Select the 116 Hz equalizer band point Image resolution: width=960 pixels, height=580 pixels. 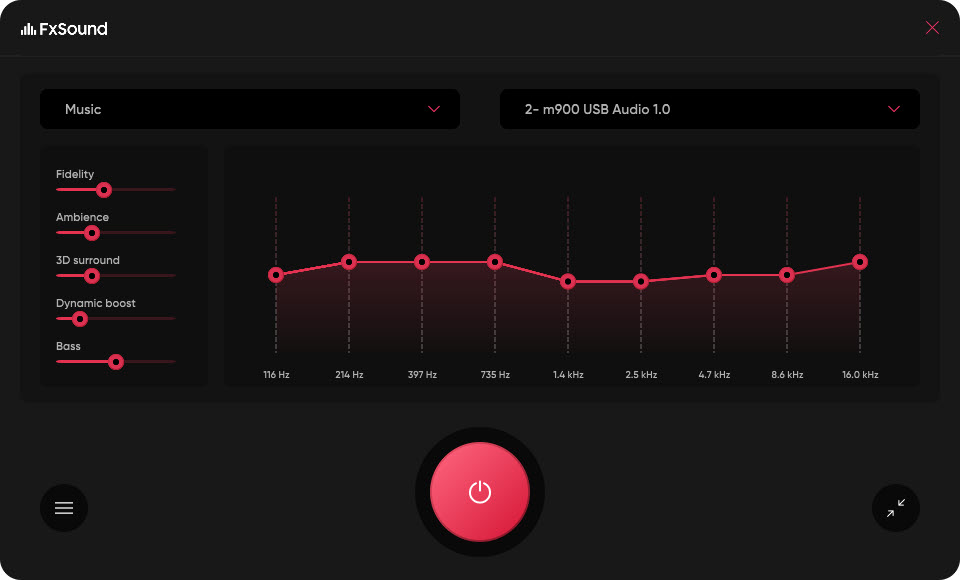276,275
